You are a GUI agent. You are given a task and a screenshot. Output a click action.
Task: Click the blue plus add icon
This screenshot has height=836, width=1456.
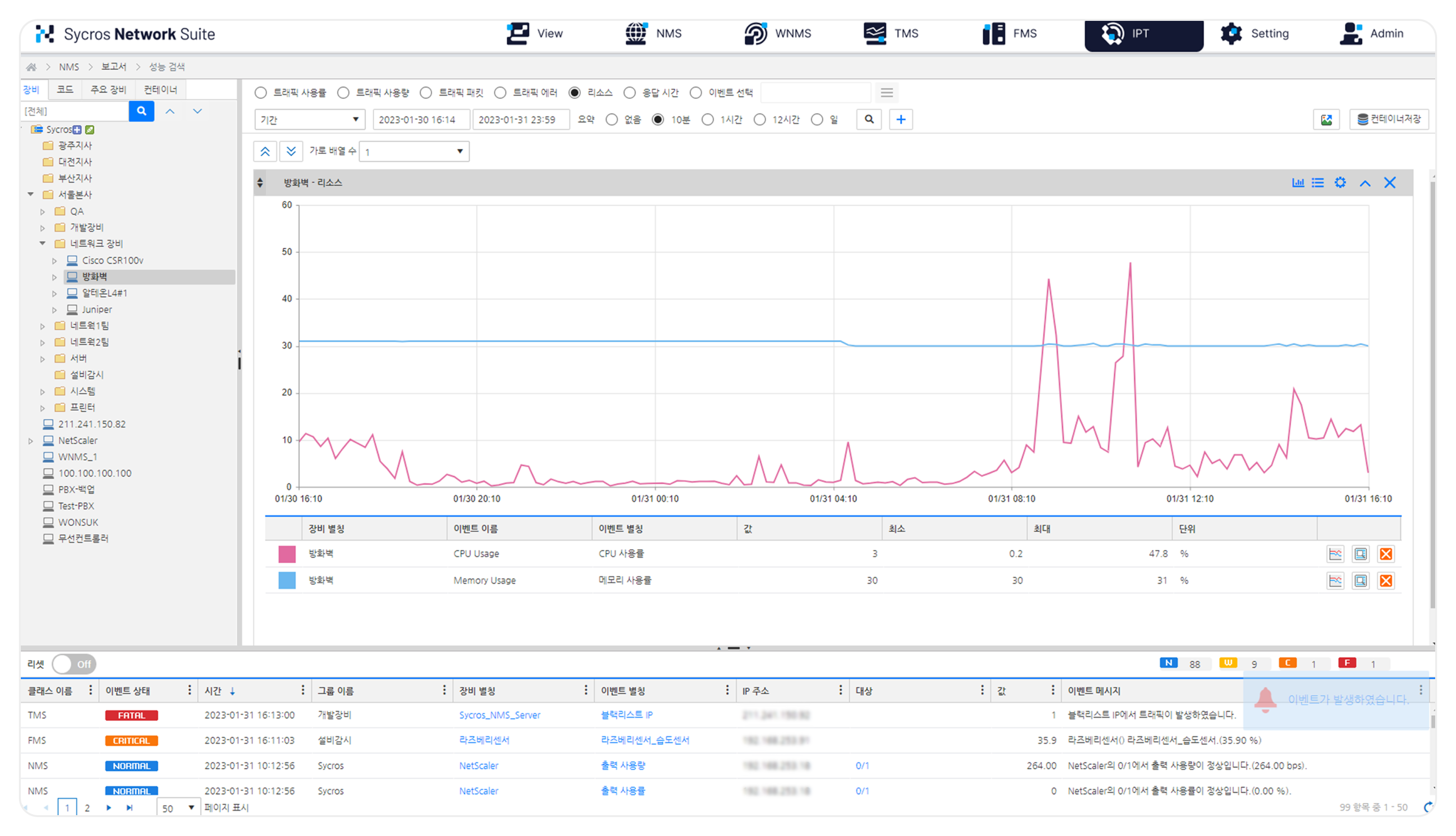[901, 119]
